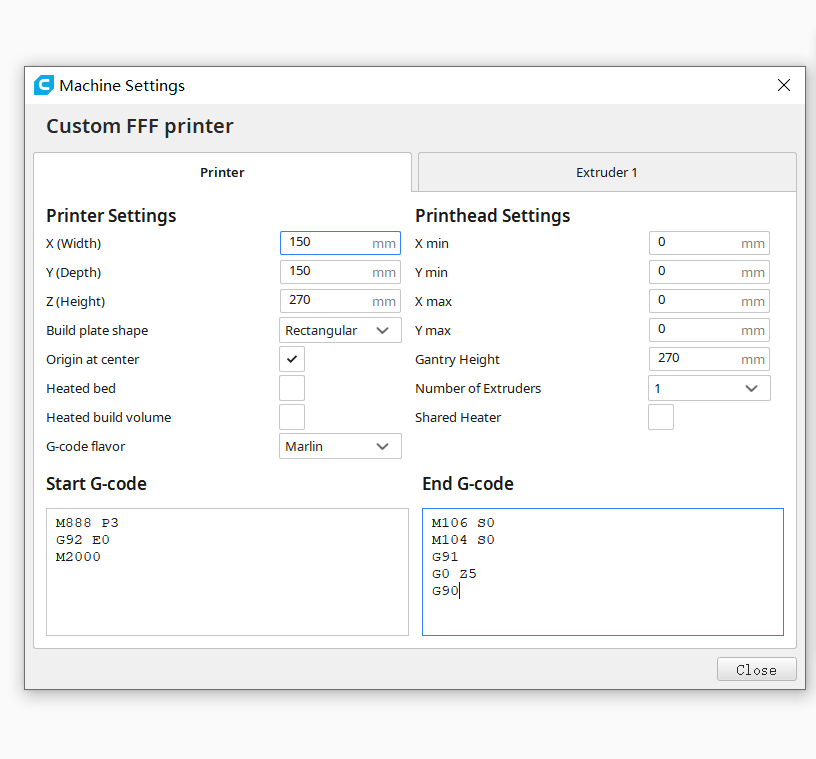This screenshot has height=759, width=816.
Task: Toggle the Shared Heater checkbox
Action: pos(661,417)
